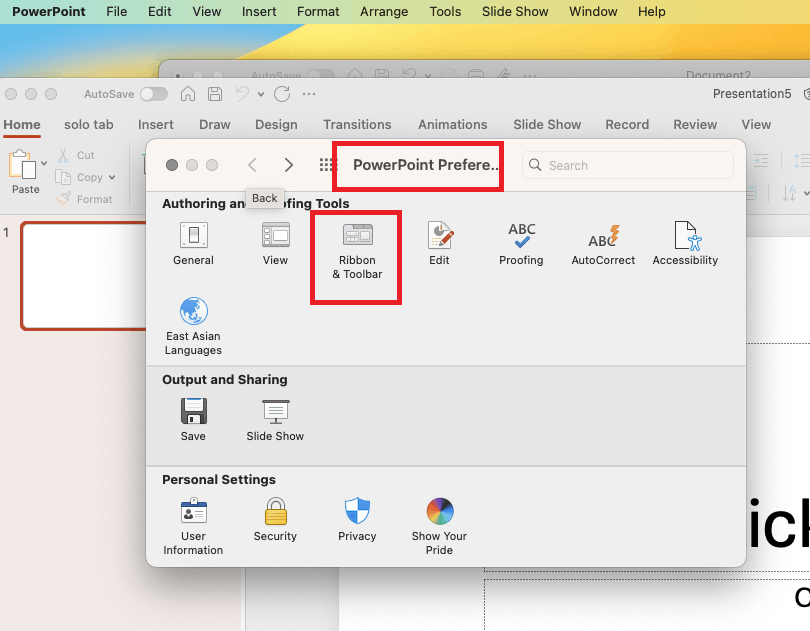810x631 pixels.
Task: Switch to the Record ribbon tab
Action: pos(627,125)
